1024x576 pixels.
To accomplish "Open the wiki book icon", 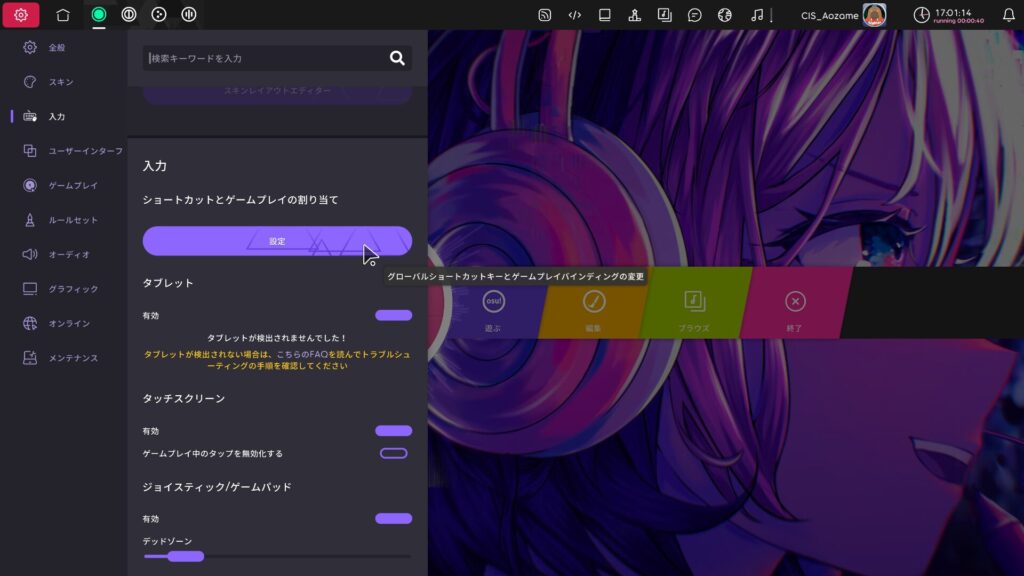I will pyautogui.click(x=605, y=15).
